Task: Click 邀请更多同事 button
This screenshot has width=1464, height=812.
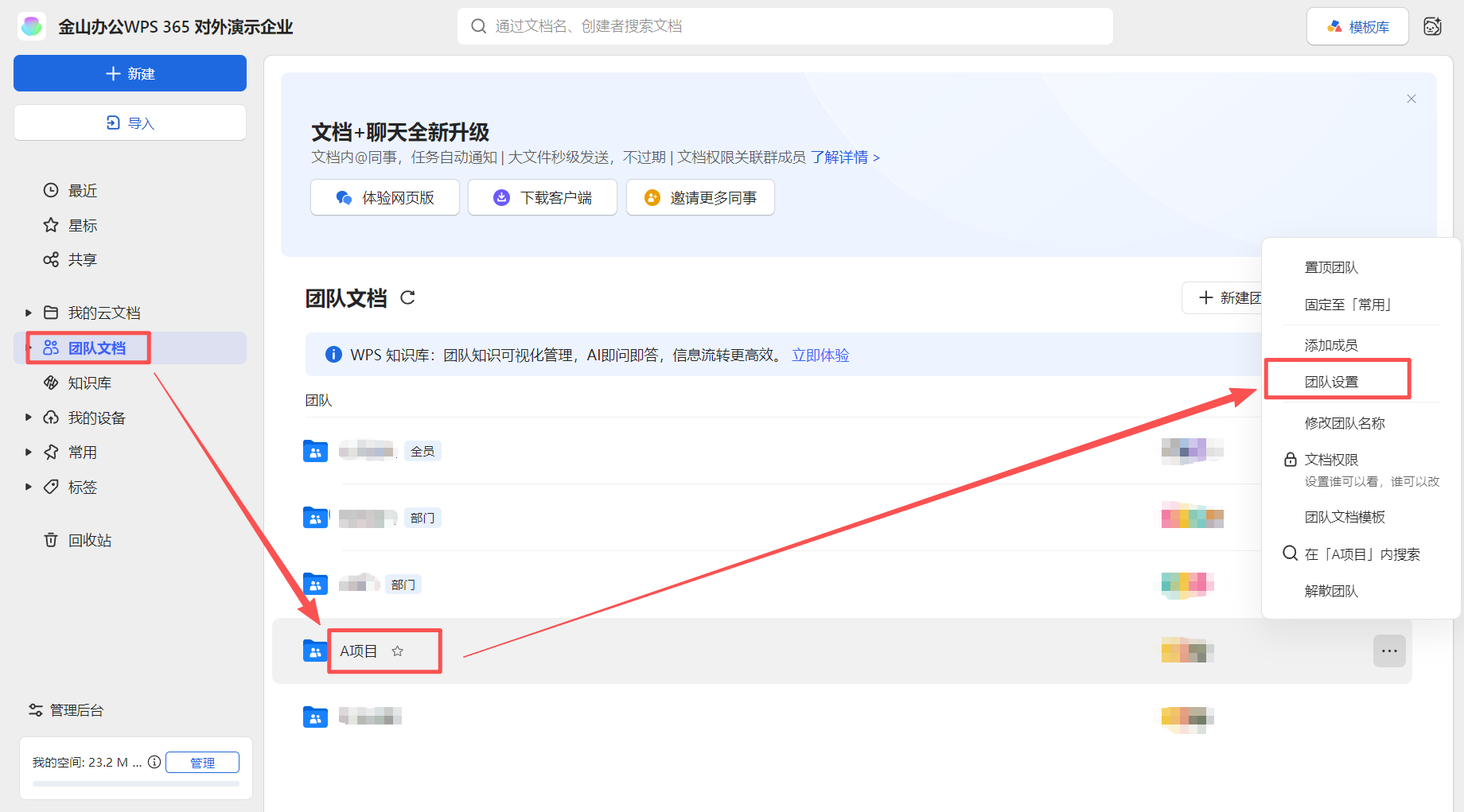Action: click(700, 197)
